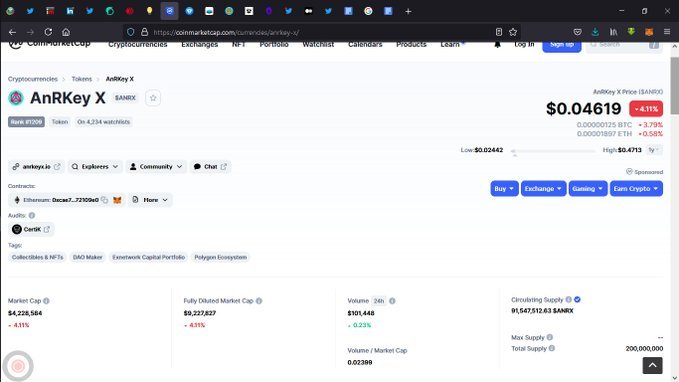Screen dimensions: 679x382
Task: Click the Circulating Supply verified badge
Action: (x=577, y=299)
